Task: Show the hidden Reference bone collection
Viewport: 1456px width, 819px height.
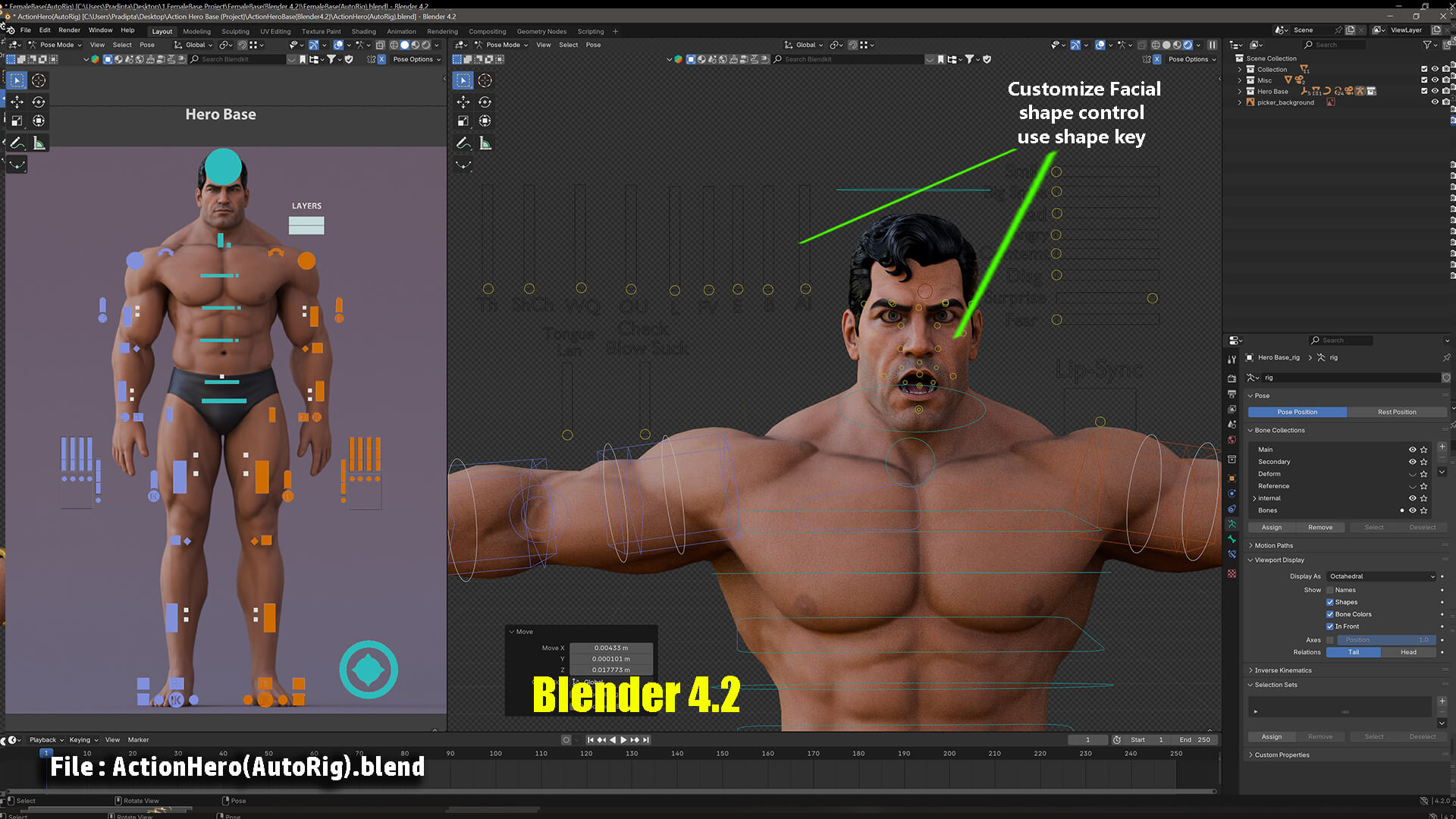Action: pyautogui.click(x=1412, y=486)
